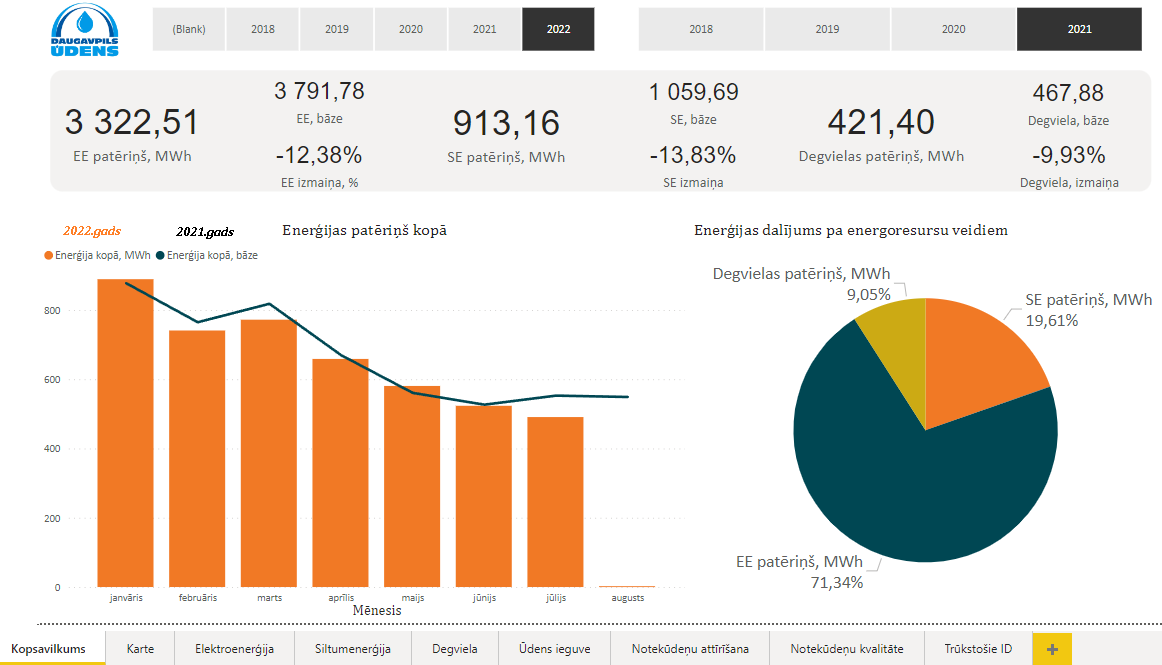
Task: Click dark legend marker for Enerģija kopā, bāze
Action: click(160, 256)
